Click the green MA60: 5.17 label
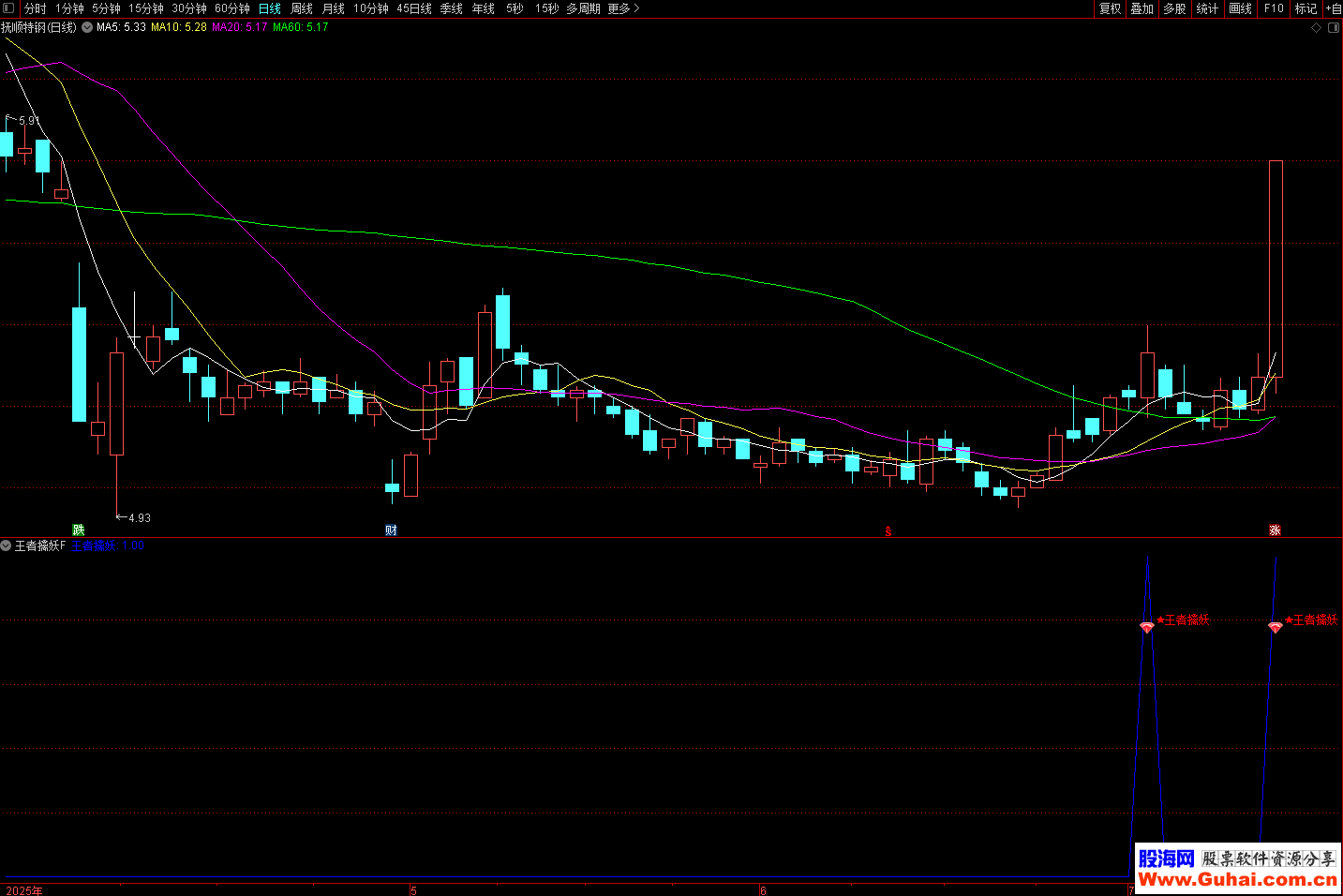The image size is (1343, 896). tap(301, 28)
